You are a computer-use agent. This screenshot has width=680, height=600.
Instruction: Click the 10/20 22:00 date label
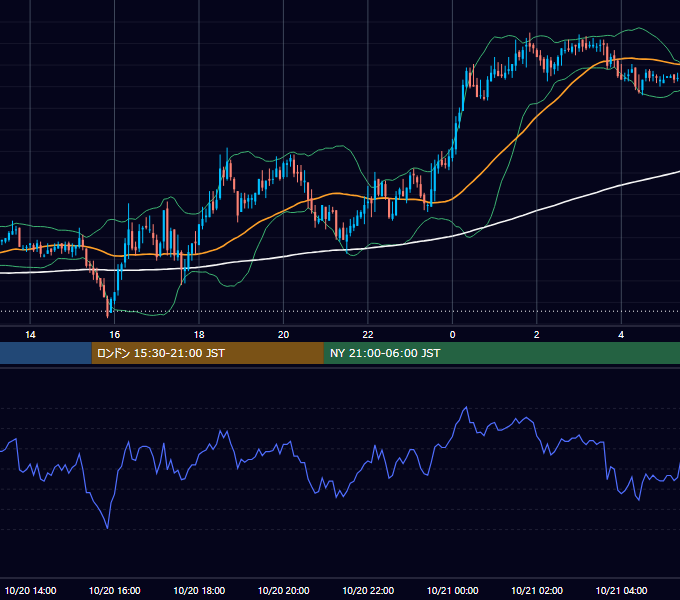pos(368,590)
